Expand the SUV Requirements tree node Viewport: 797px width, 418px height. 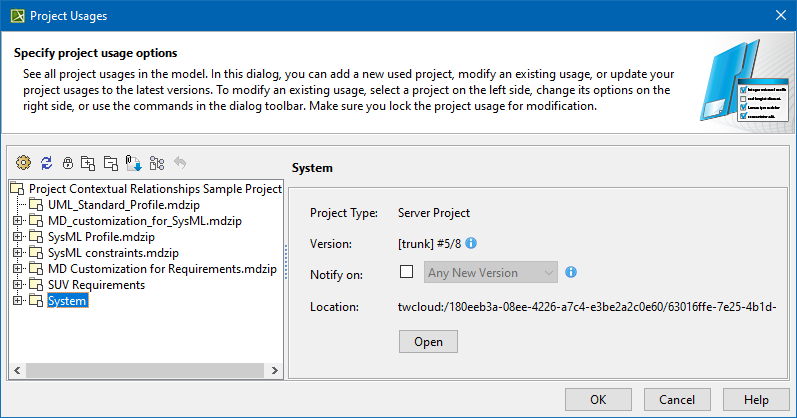point(17,285)
